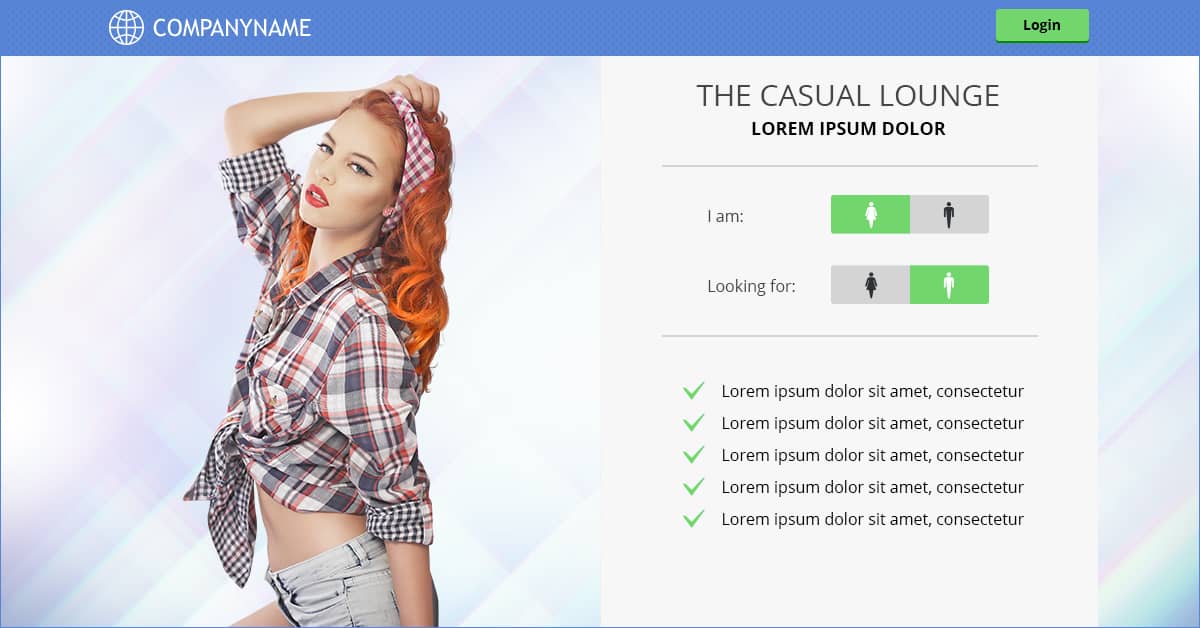Select male icon in 'I am' row
The width and height of the screenshot is (1200, 628).
pos(949,214)
